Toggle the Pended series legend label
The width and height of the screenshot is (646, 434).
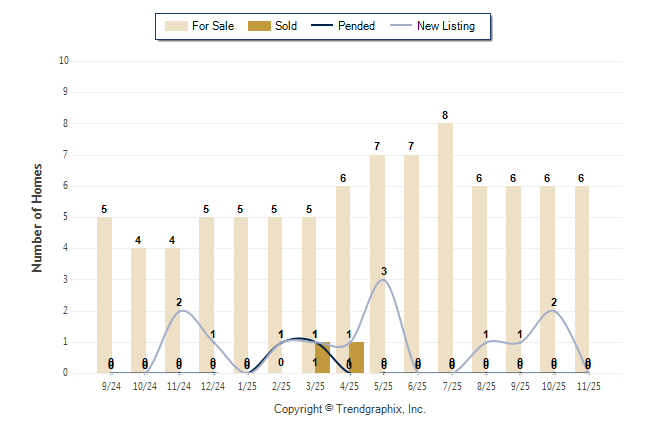[357, 26]
